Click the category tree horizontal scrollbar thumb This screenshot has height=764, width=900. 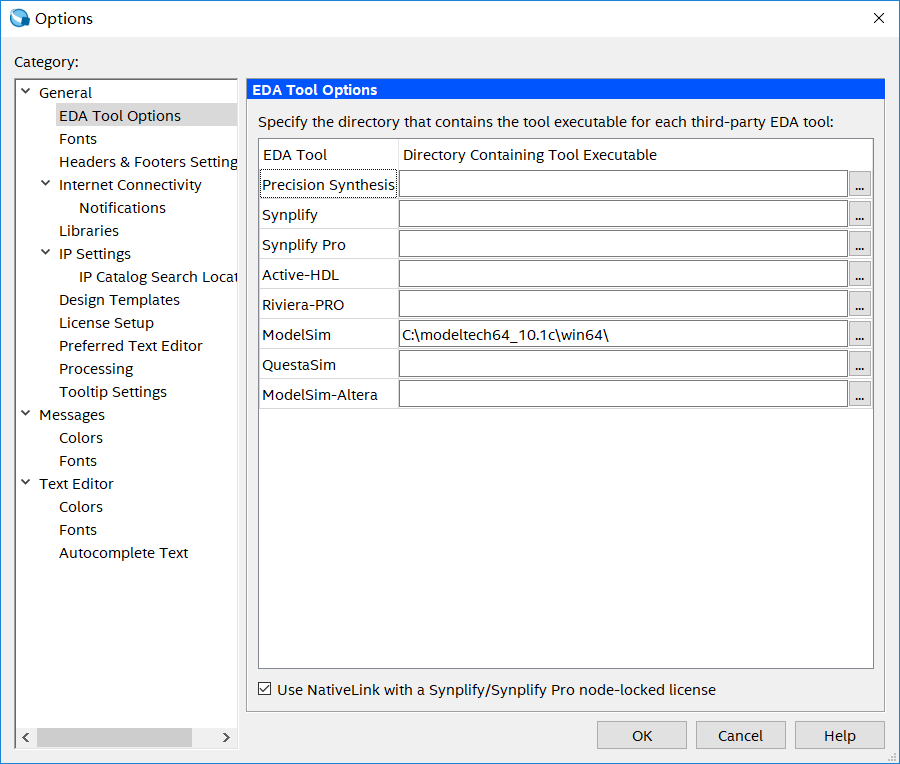pos(114,737)
